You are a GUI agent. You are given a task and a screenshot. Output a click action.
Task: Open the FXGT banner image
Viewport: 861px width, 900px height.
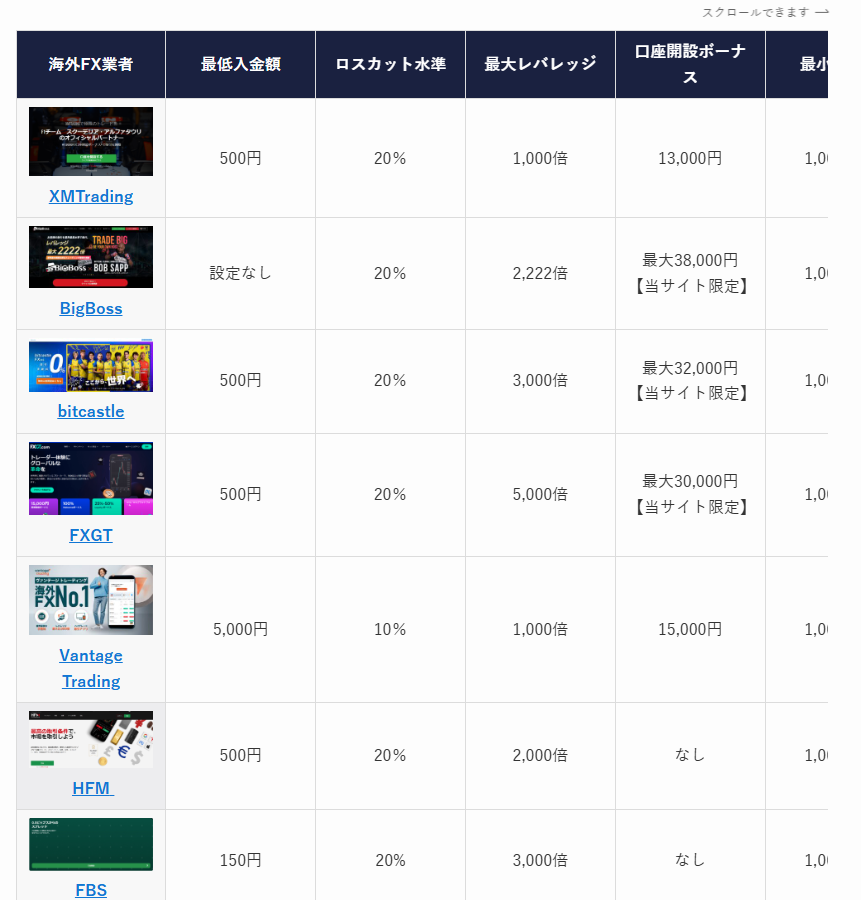pyautogui.click(x=91, y=478)
